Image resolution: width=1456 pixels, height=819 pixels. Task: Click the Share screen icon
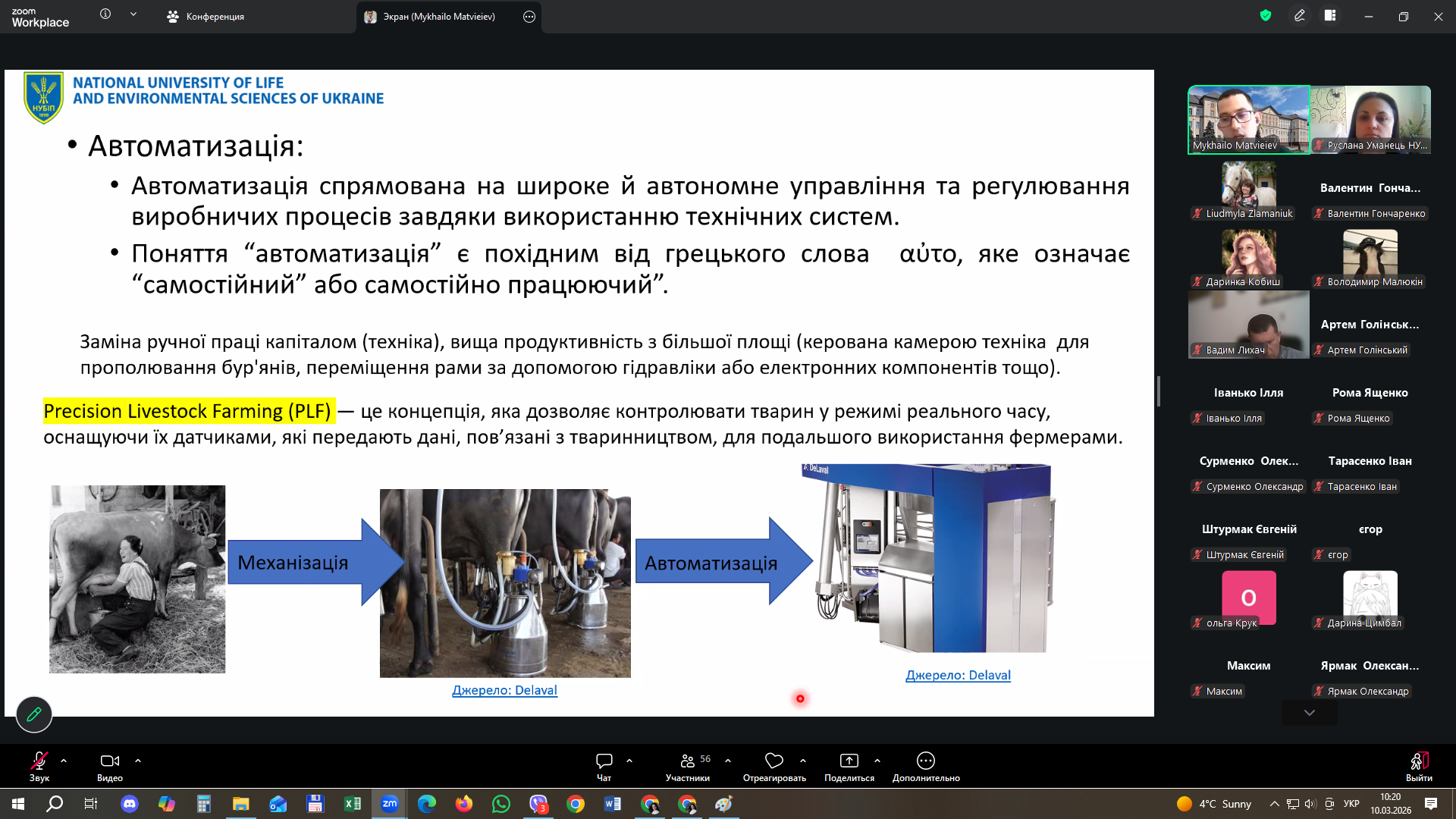click(849, 761)
